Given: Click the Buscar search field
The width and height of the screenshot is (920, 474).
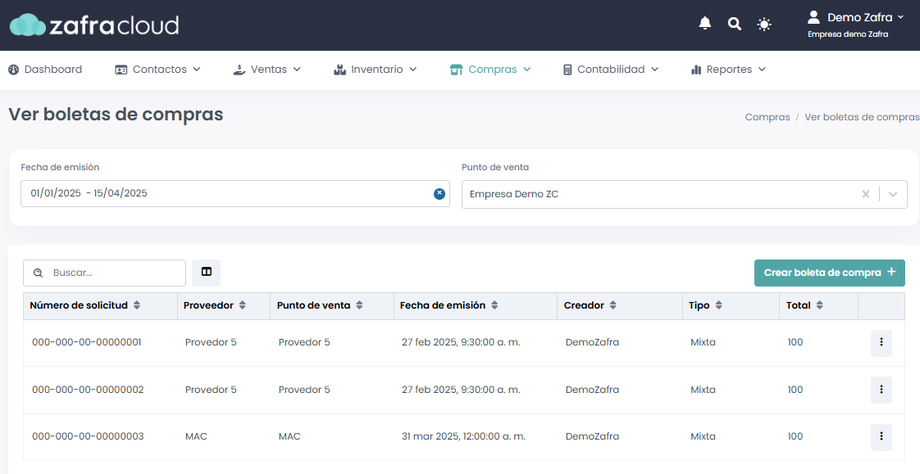Looking at the screenshot, I should (x=104, y=273).
